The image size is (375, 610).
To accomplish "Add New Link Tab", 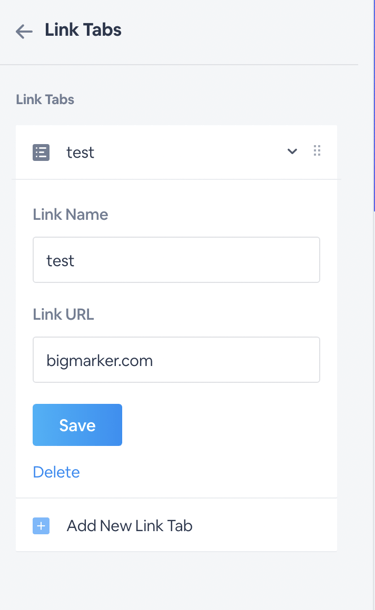I will (130, 526).
